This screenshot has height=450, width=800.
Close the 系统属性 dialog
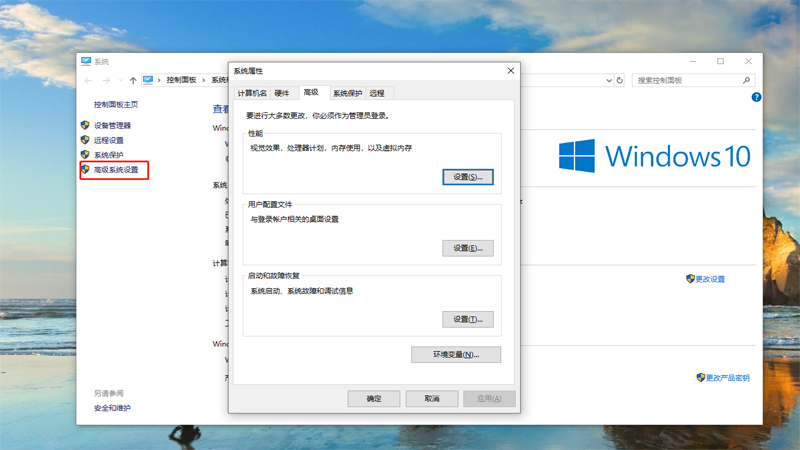pos(511,71)
